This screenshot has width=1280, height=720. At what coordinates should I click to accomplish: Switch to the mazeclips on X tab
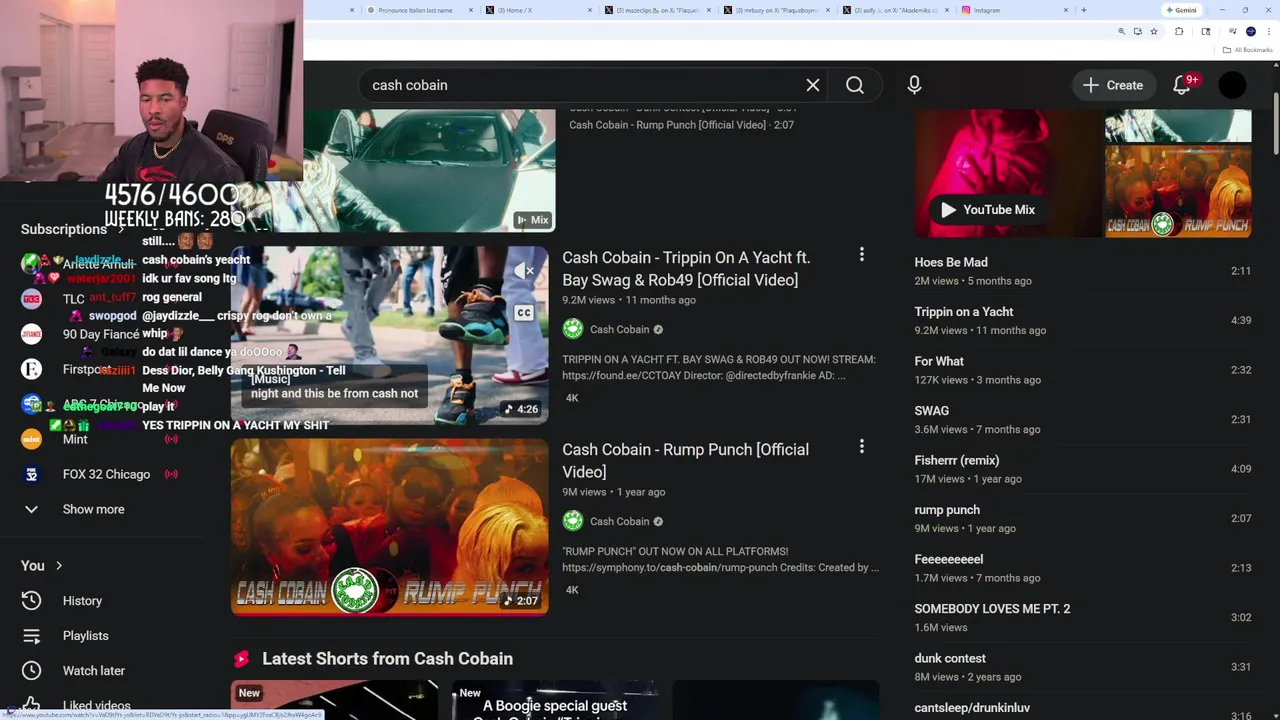click(x=657, y=10)
